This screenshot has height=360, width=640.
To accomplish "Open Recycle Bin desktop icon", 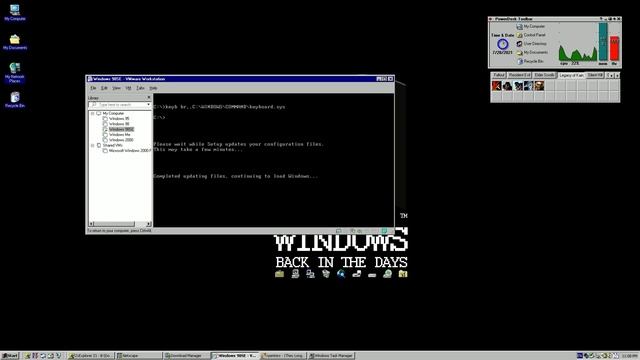I will [x=15, y=100].
